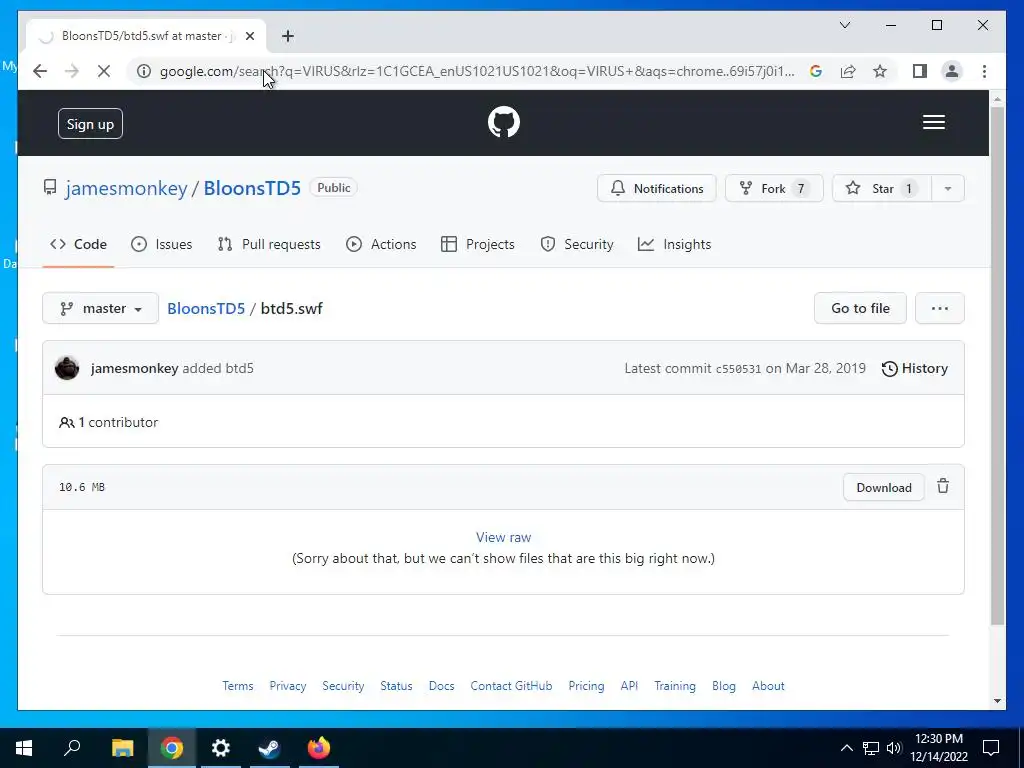Open Chrome three-dot menu
The image size is (1024, 768).
(x=984, y=71)
